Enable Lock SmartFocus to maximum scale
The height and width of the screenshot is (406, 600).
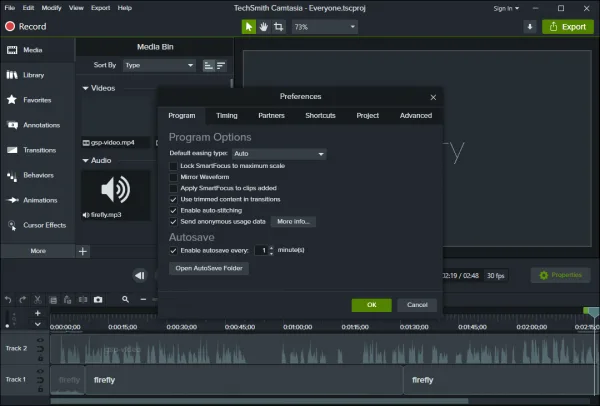tap(173, 166)
